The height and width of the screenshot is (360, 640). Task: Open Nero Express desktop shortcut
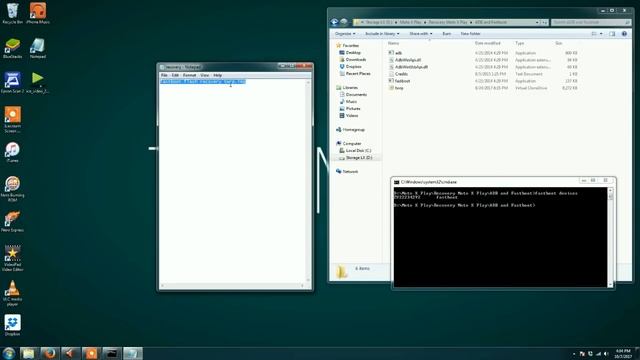click(12, 222)
